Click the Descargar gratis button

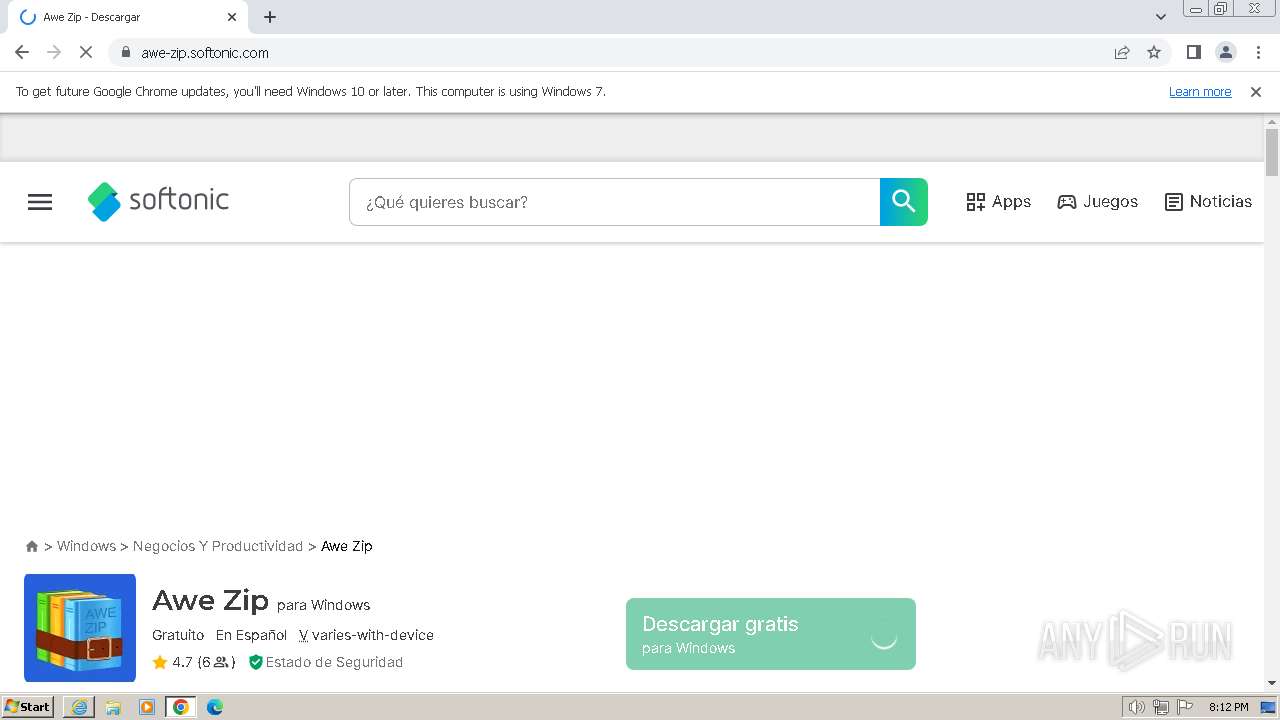click(771, 634)
